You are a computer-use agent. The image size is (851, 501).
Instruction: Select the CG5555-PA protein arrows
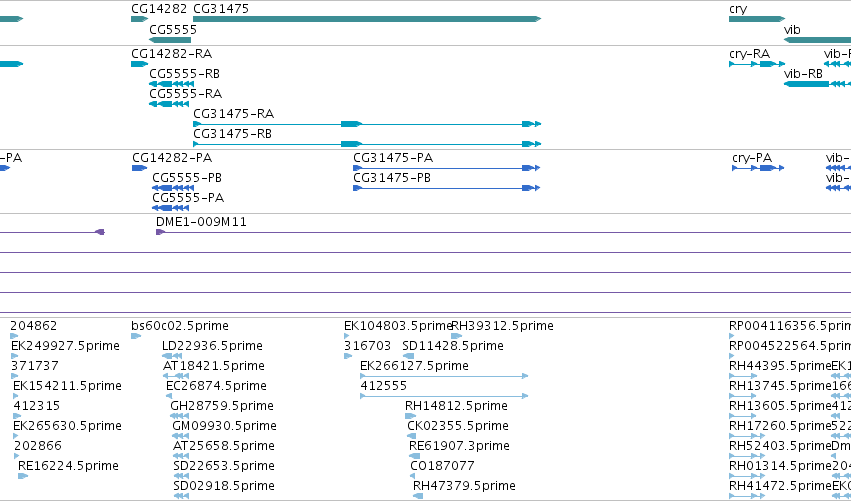[x=170, y=208]
